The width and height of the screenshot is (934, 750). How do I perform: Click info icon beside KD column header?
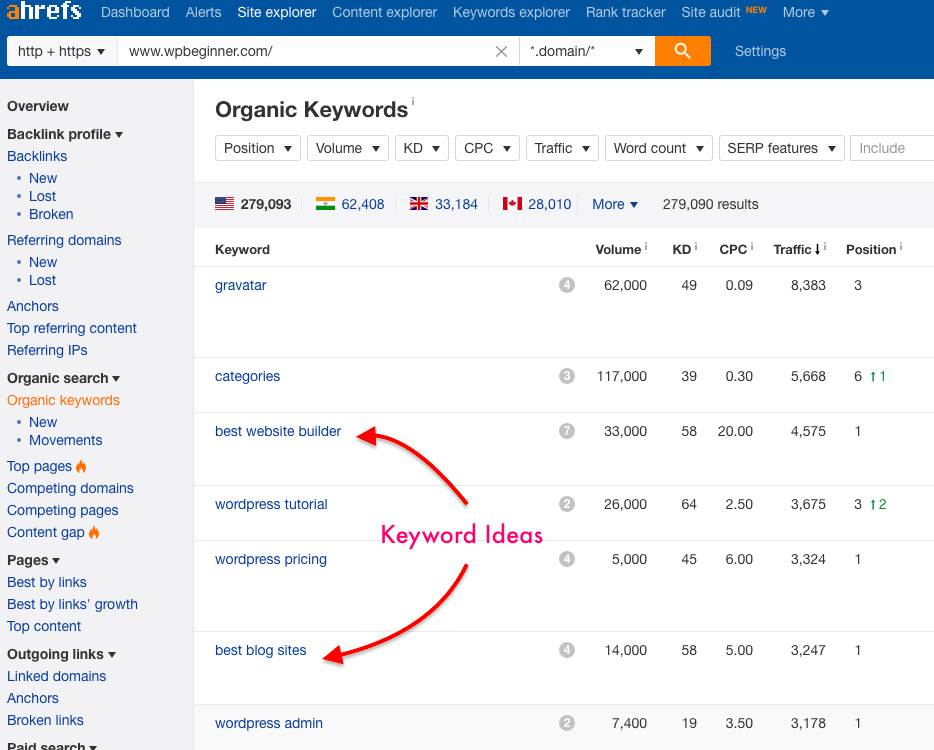(696, 246)
